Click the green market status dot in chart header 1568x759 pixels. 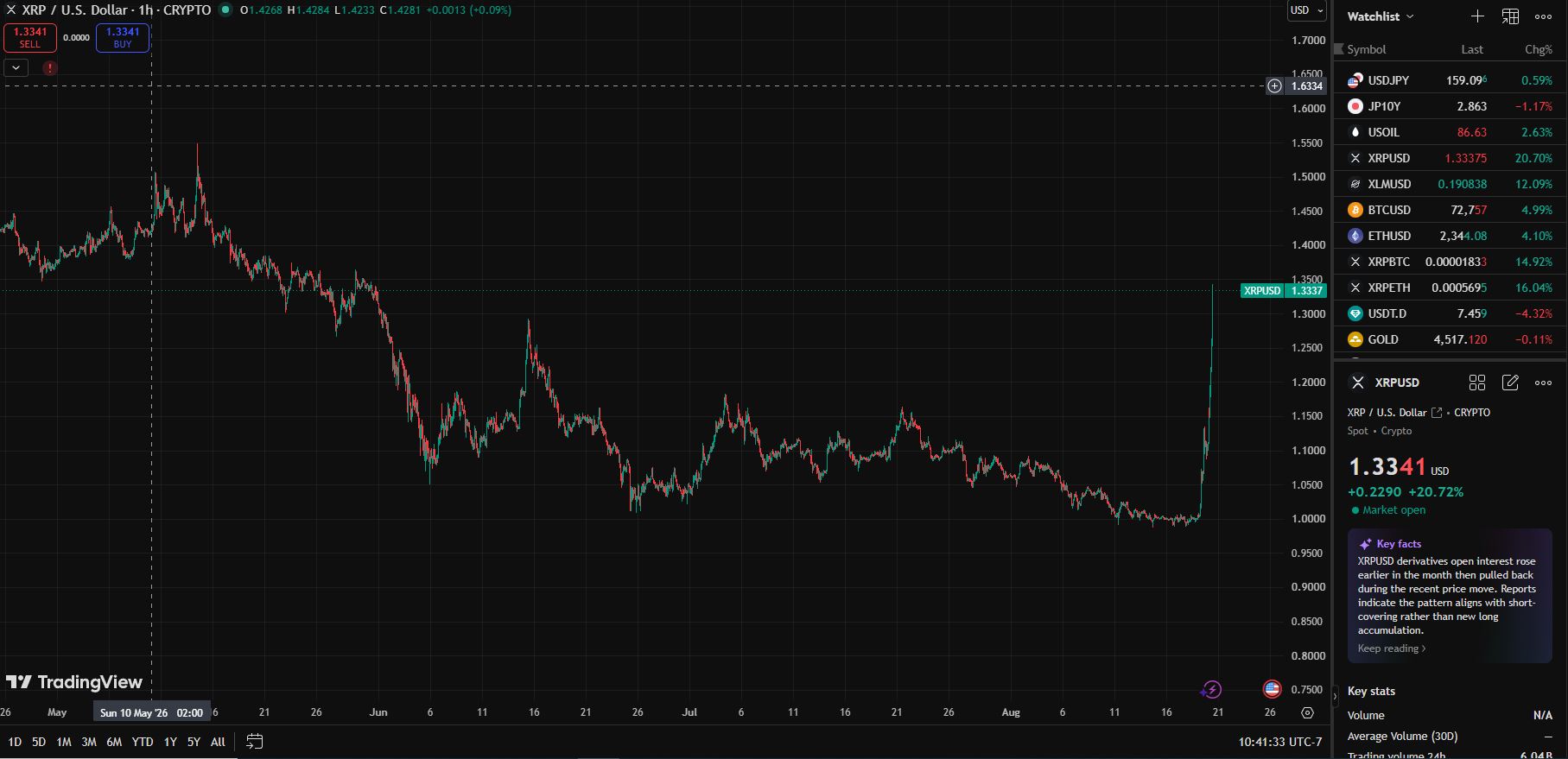[225, 10]
